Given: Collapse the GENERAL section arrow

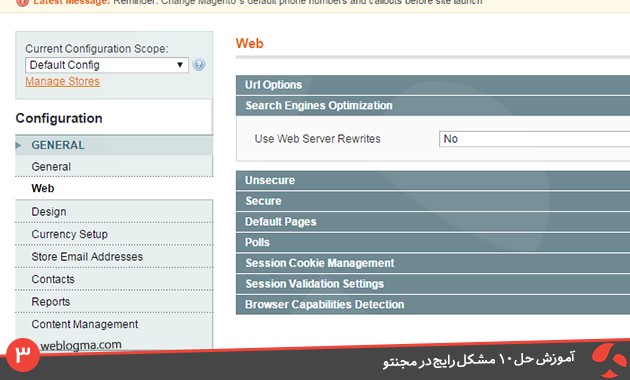Looking at the screenshot, I should pyautogui.click(x=18, y=145).
